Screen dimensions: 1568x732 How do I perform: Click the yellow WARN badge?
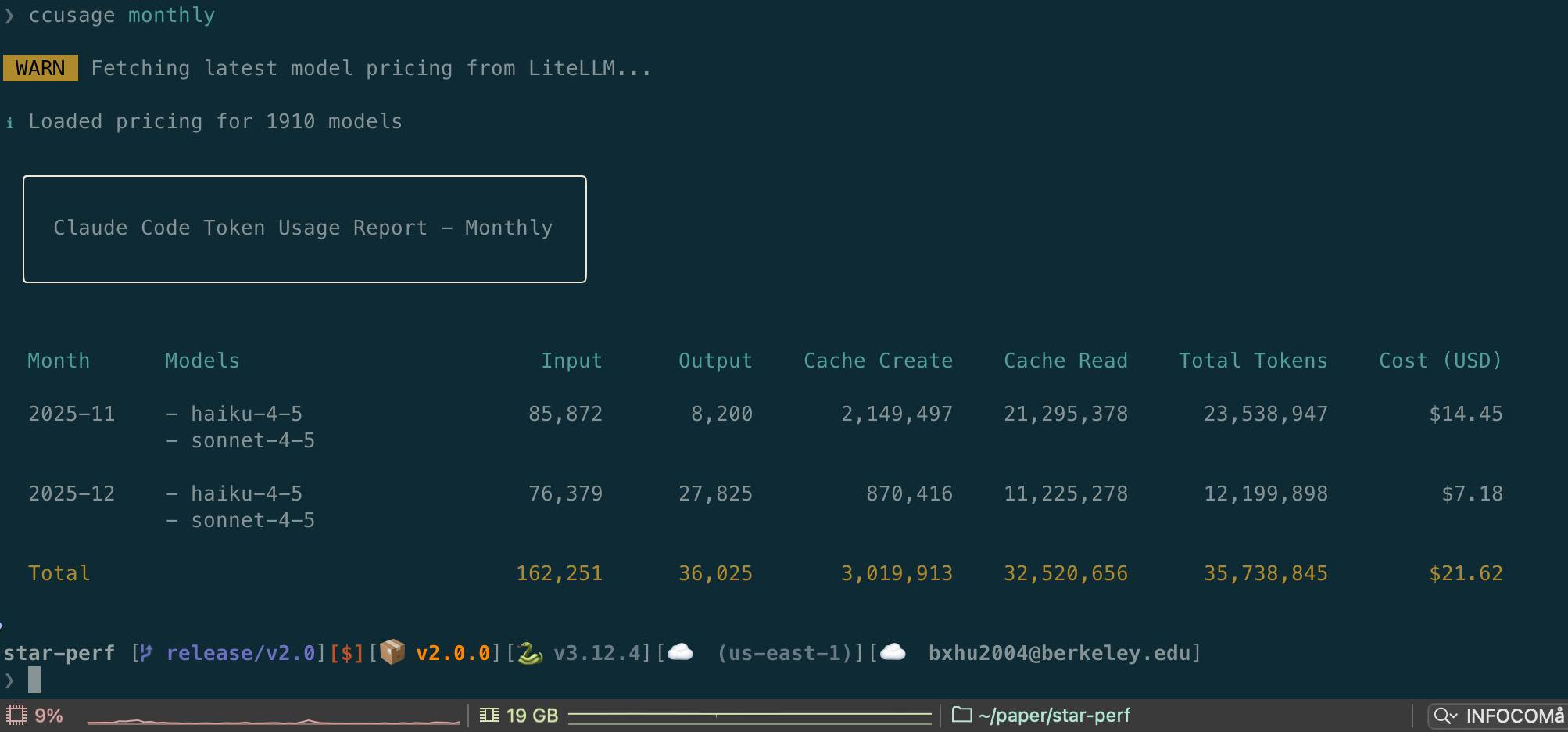[41, 68]
